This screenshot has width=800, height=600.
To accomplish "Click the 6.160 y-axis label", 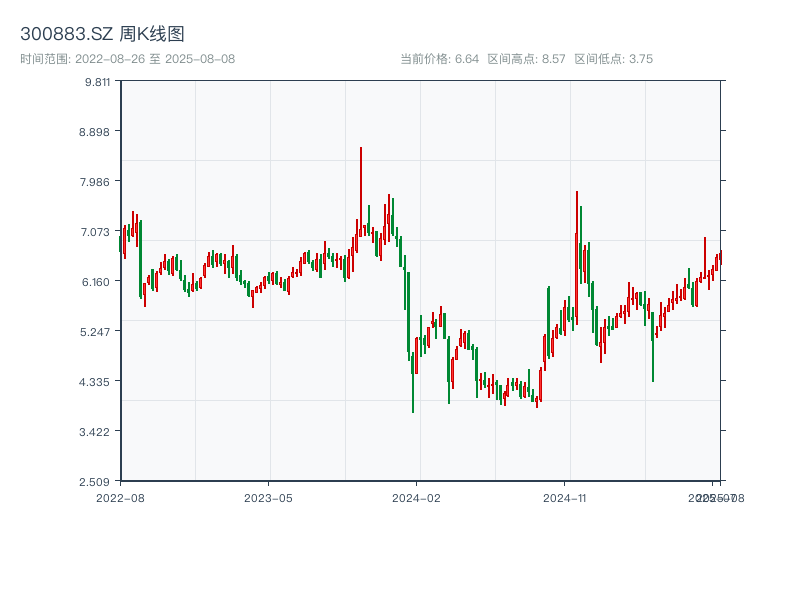I will pos(98,282).
